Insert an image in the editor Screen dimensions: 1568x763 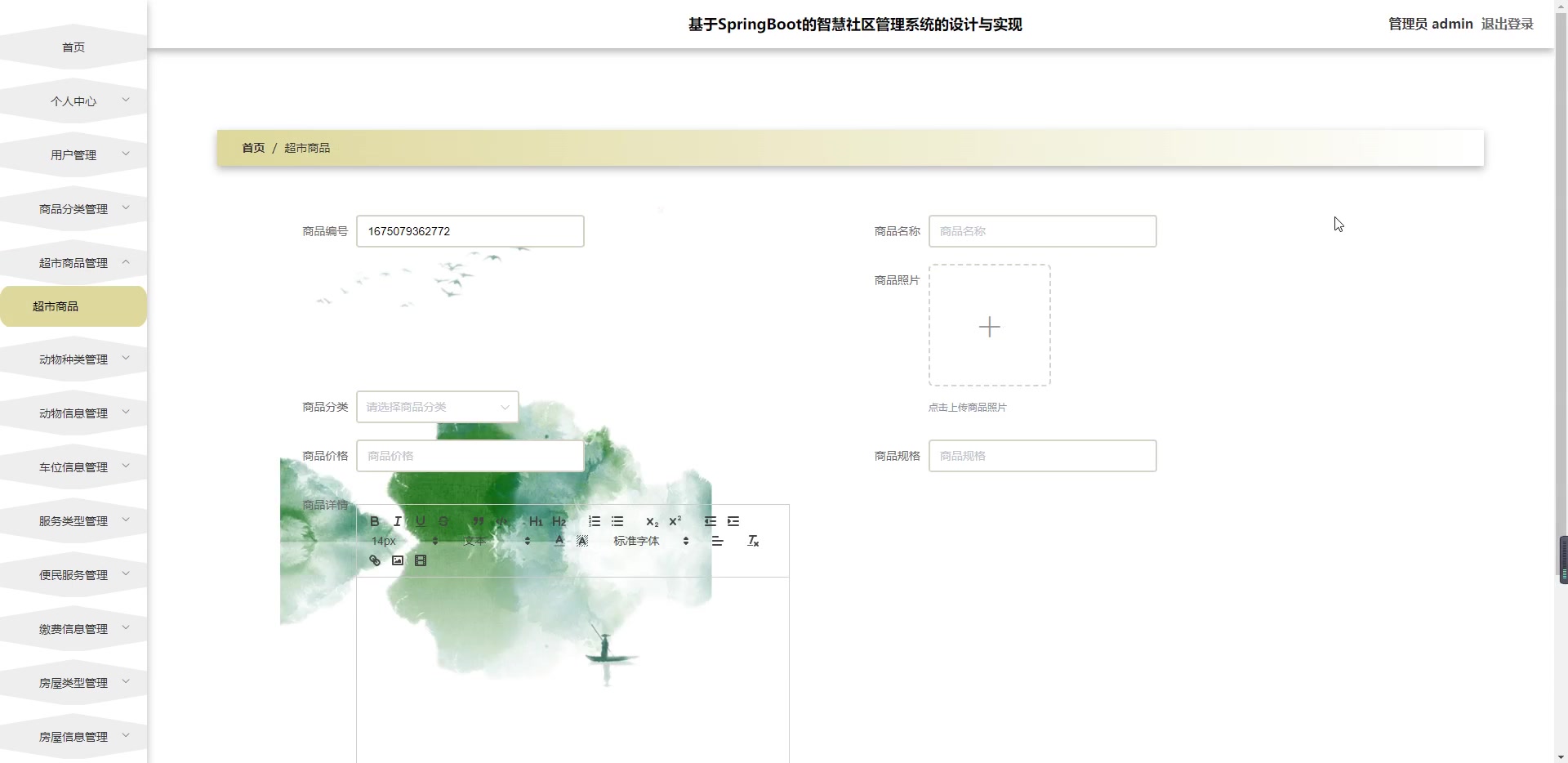pyautogui.click(x=398, y=560)
